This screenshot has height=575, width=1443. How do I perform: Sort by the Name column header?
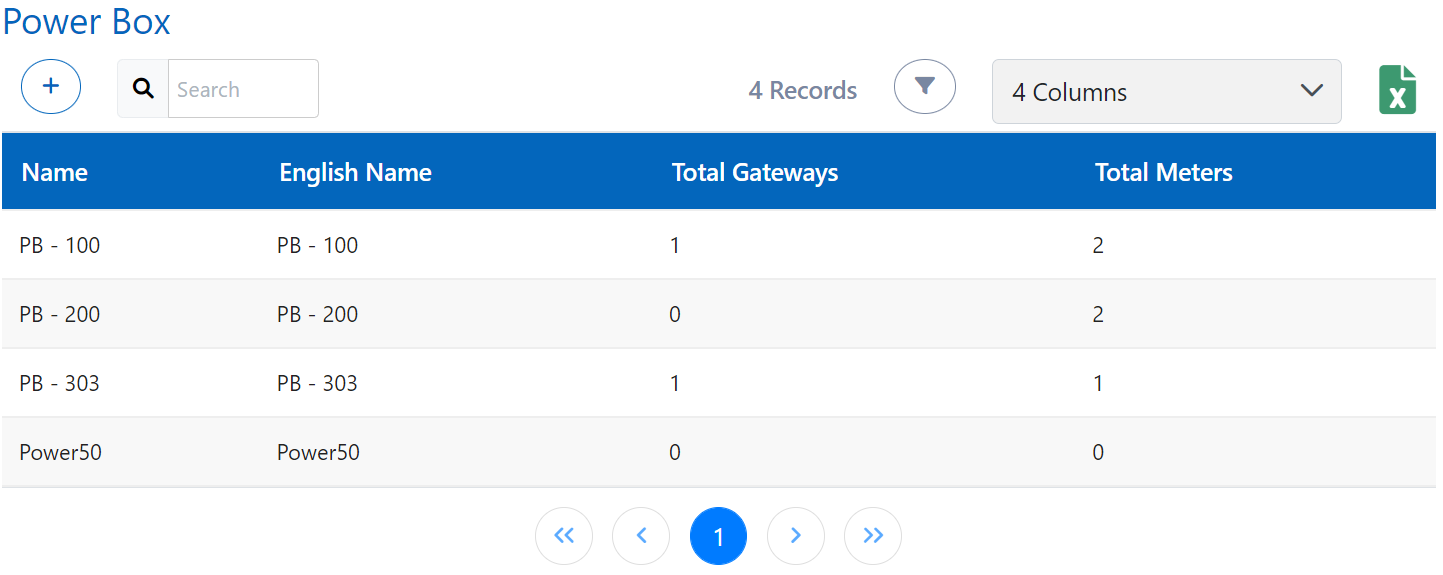pos(55,173)
